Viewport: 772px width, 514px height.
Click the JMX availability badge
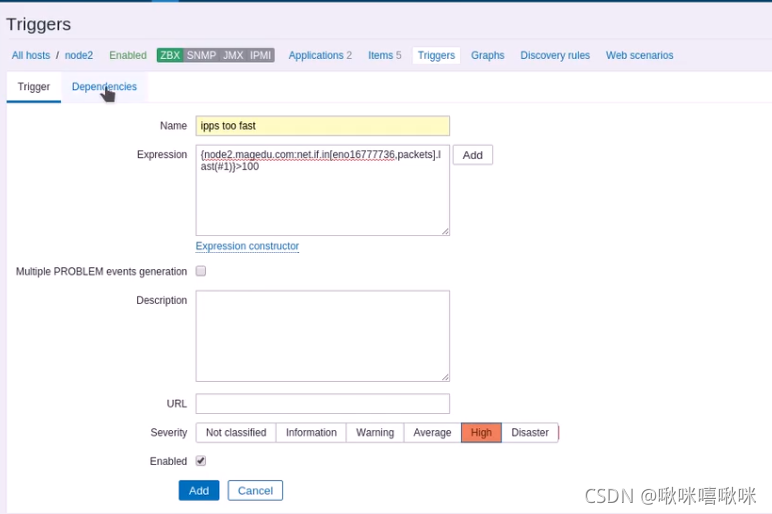(x=233, y=55)
